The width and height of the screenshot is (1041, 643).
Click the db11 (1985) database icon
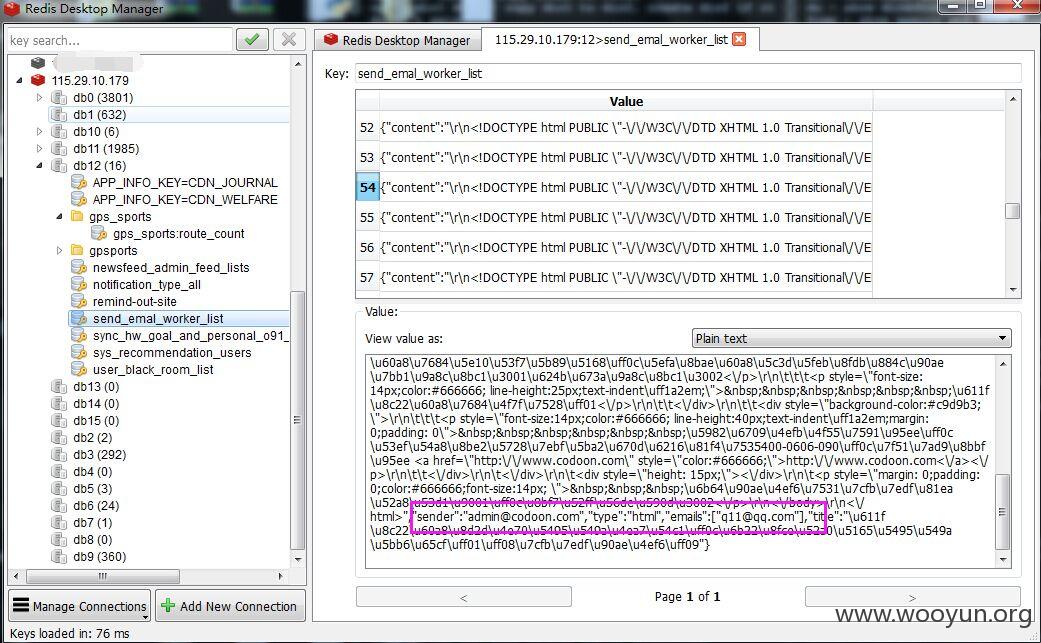point(59,149)
